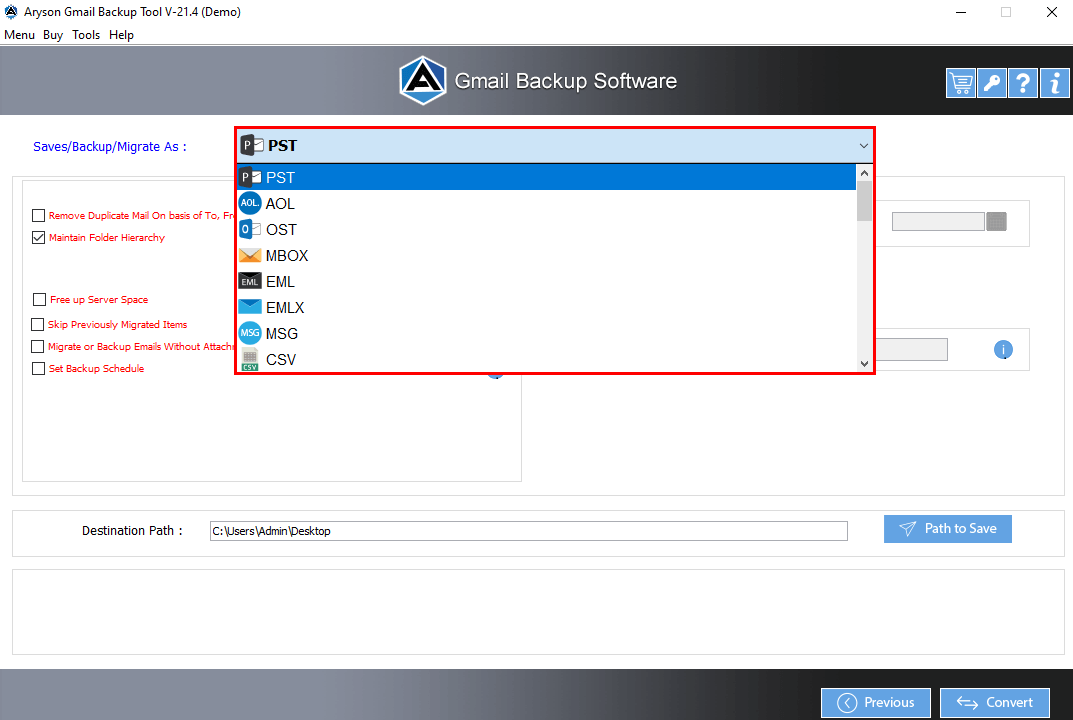Open the Tools menu
This screenshot has height=720, width=1073.
pos(86,35)
